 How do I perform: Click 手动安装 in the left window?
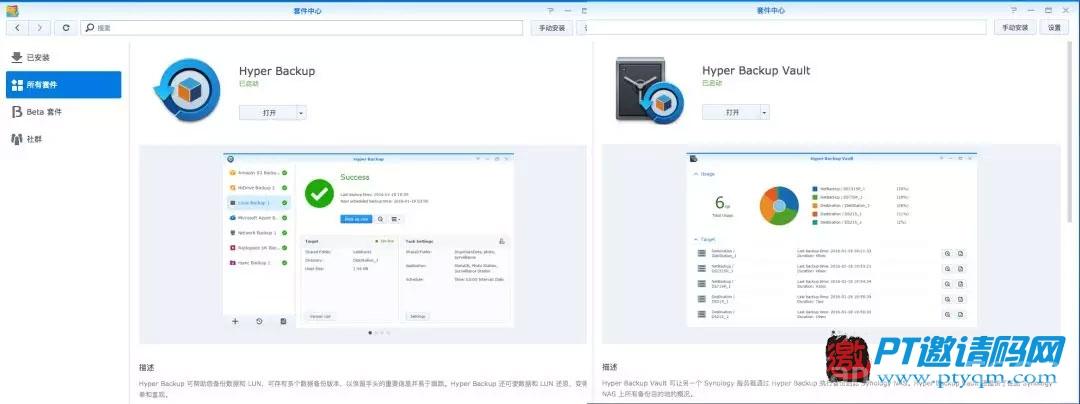[552, 28]
